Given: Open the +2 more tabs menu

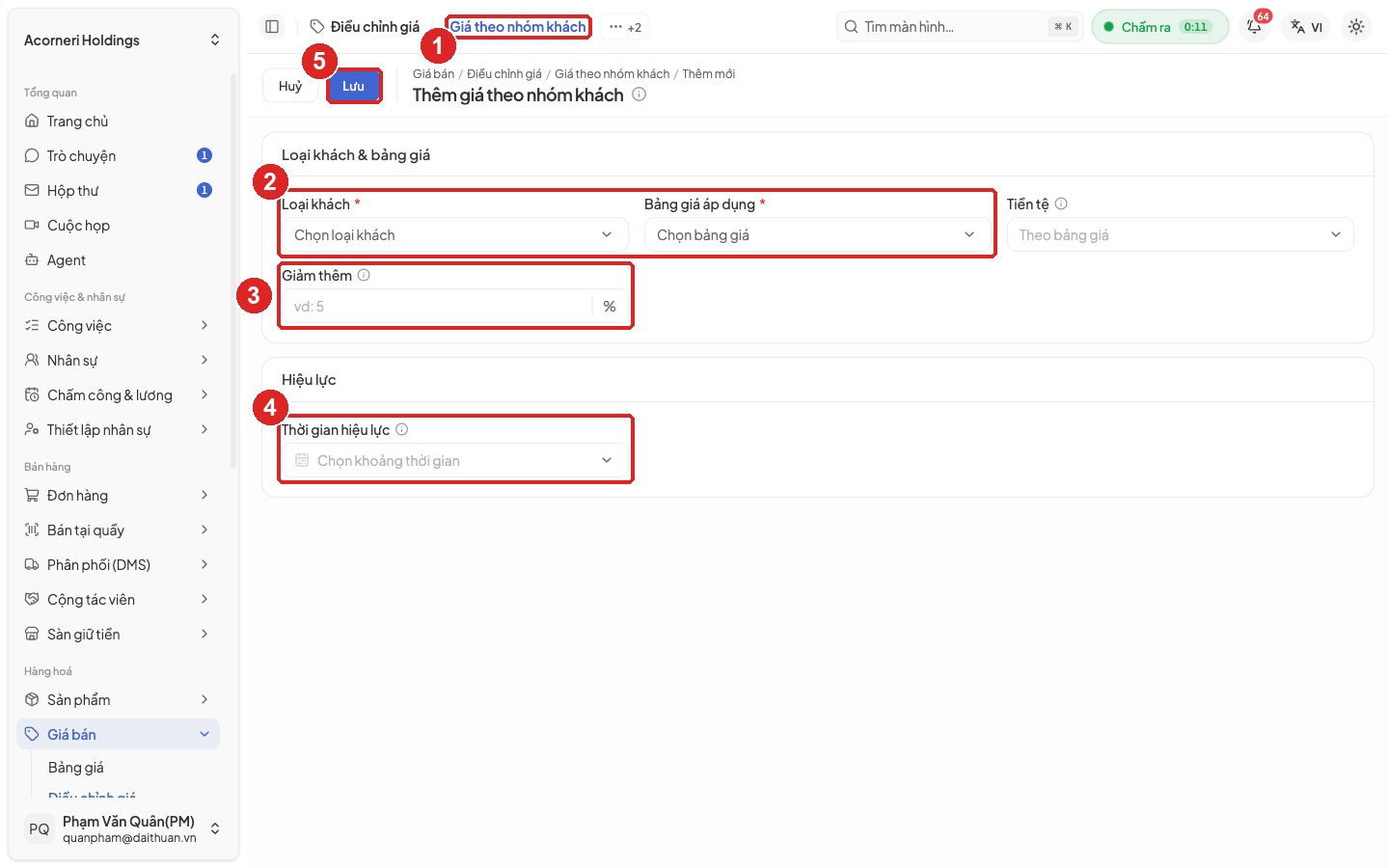Looking at the screenshot, I should (625, 27).
